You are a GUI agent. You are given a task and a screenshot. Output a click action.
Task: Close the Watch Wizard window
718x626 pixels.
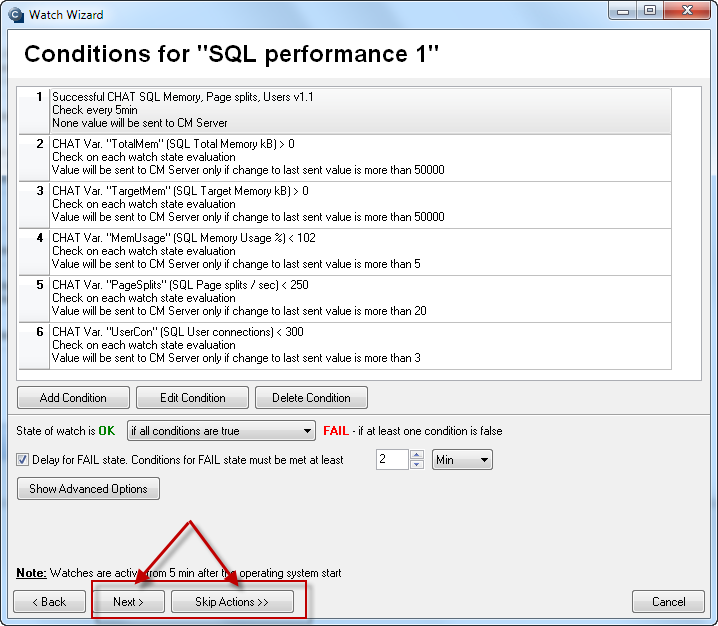click(687, 11)
